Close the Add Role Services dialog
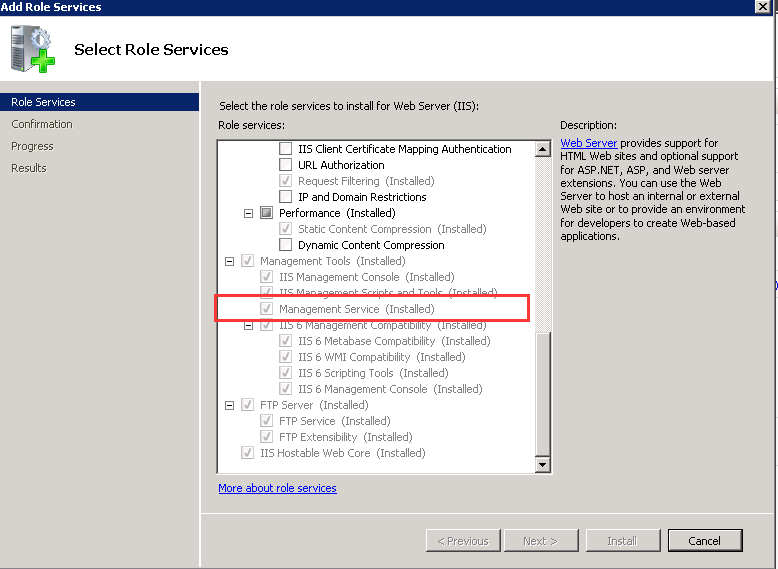The width and height of the screenshot is (778, 569). tap(763, 6)
